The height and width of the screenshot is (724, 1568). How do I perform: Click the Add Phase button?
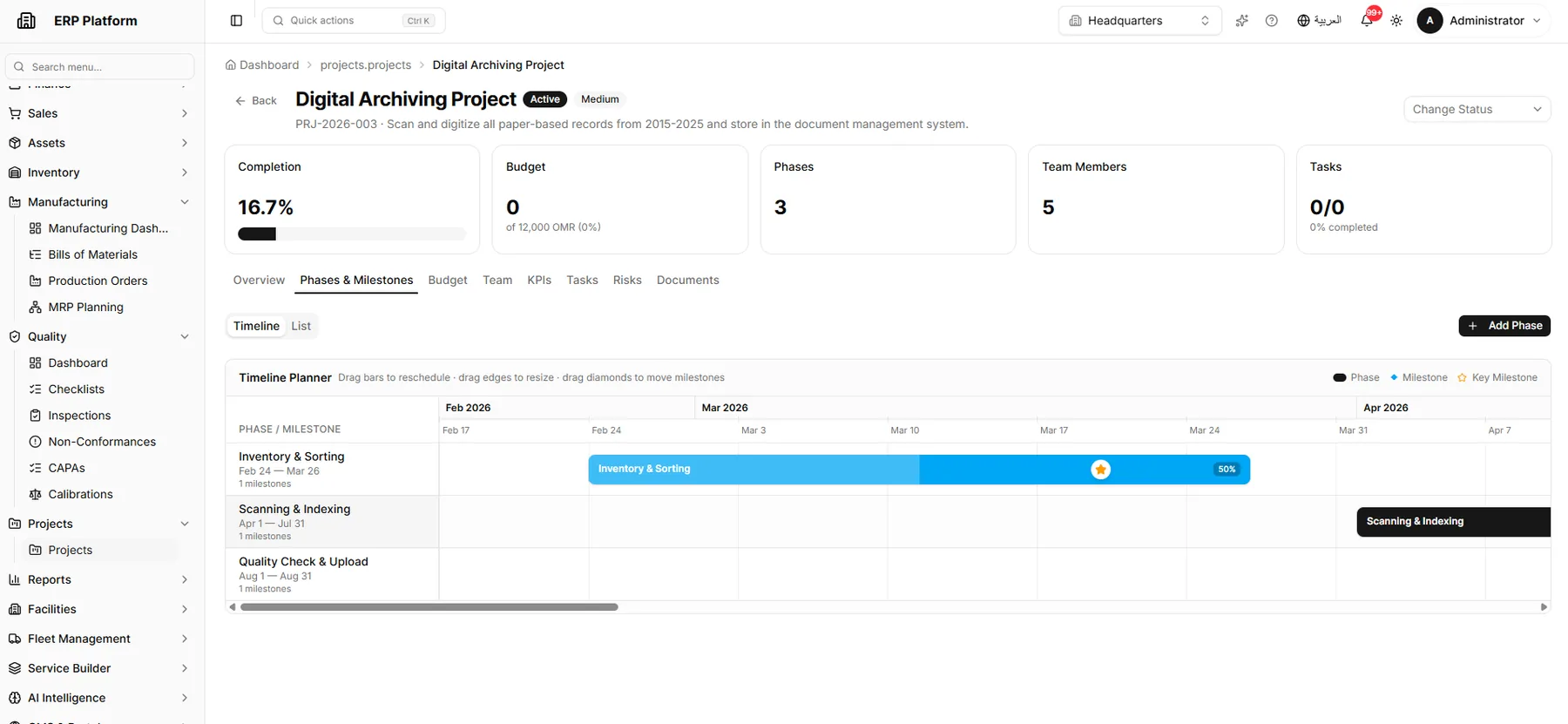point(1504,326)
